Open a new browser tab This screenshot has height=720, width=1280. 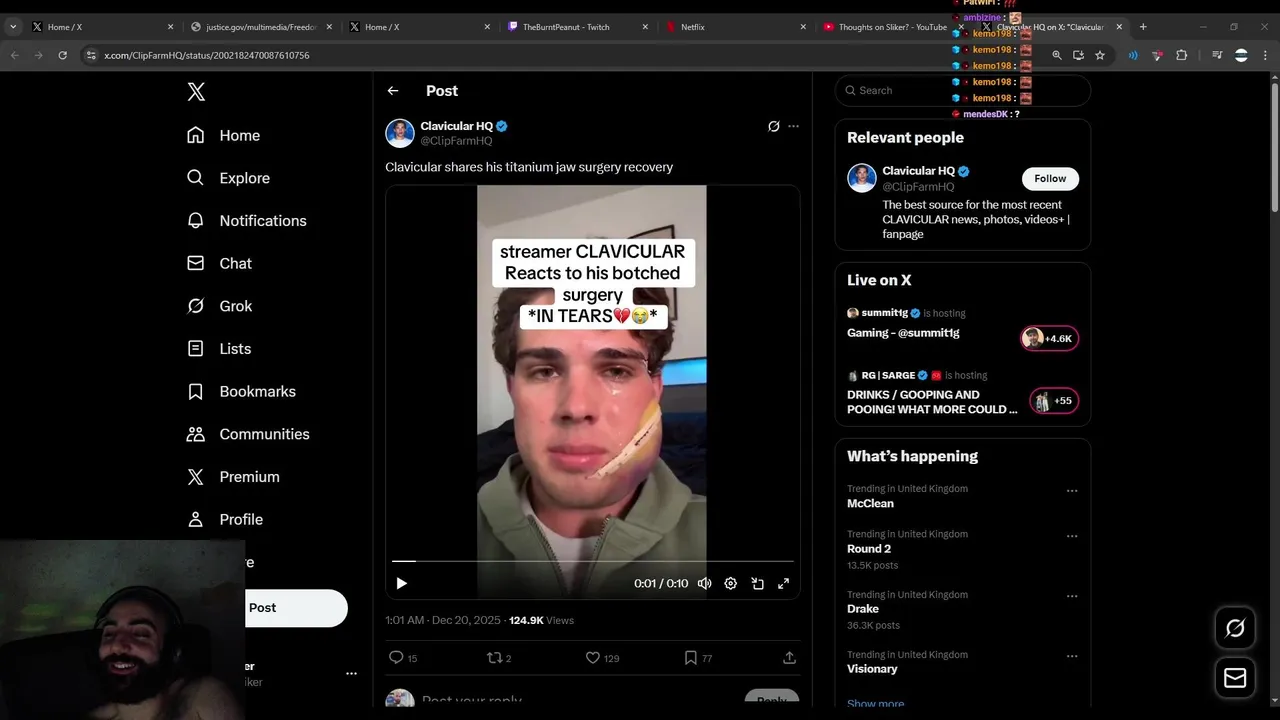point(1143,27)
